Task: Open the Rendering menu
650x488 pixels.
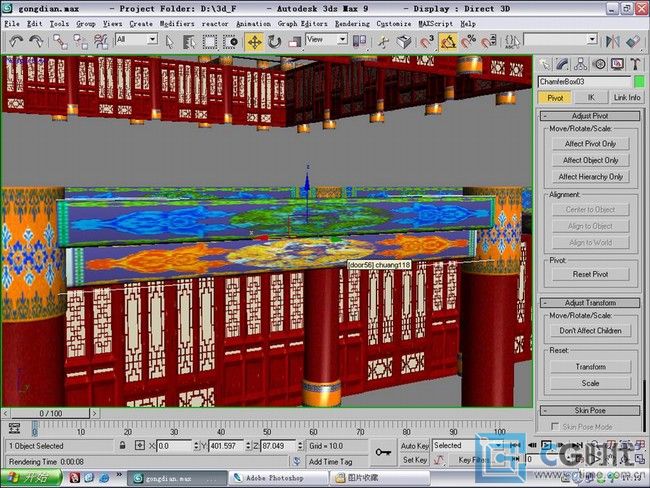Action: pyautogui.click(x=352, y=24)
